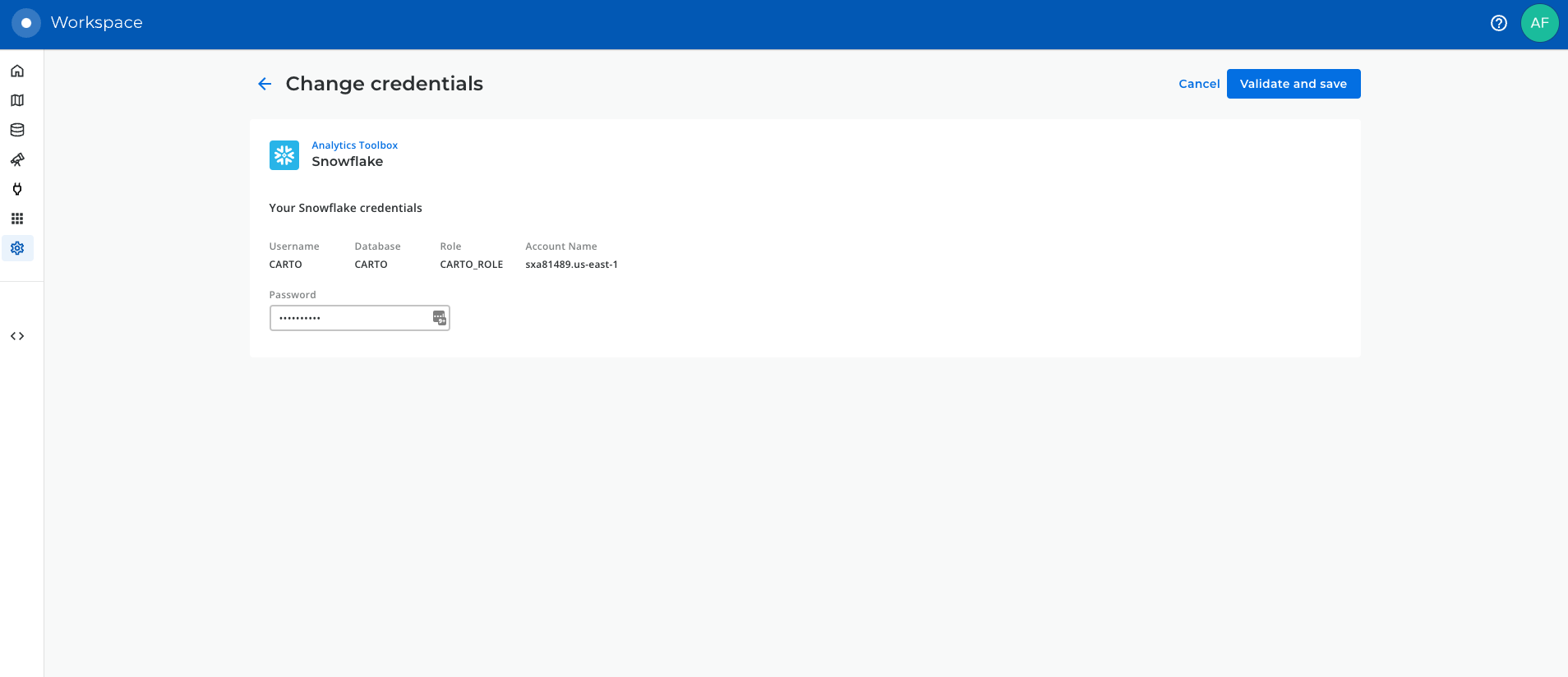Click Cancel to discard credential changes
1568x677 pixels.
click(x=1199, y=84)
